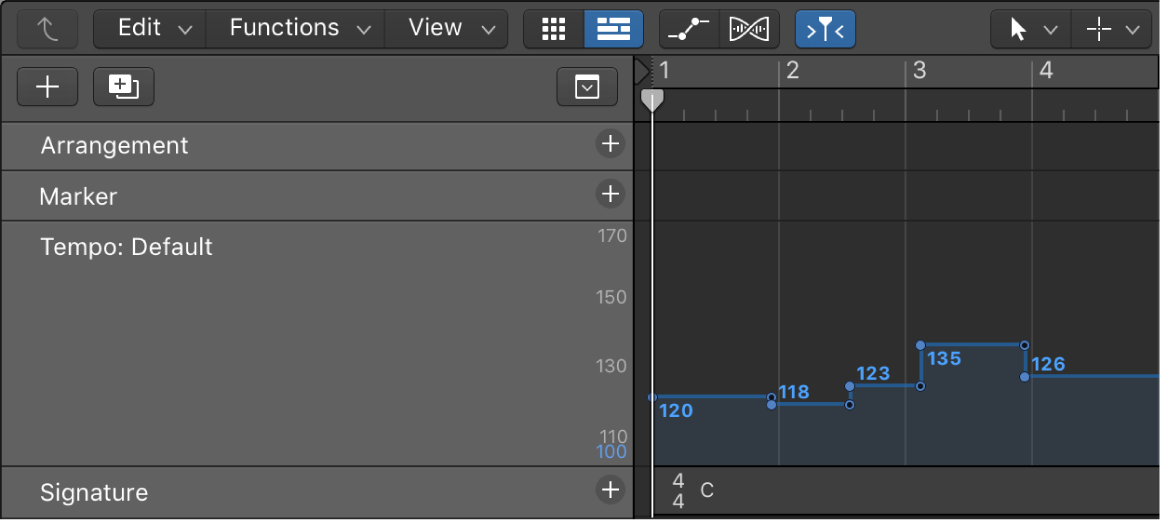
Task: Select the 118 tempo point
Action: (x=771, y=405)
